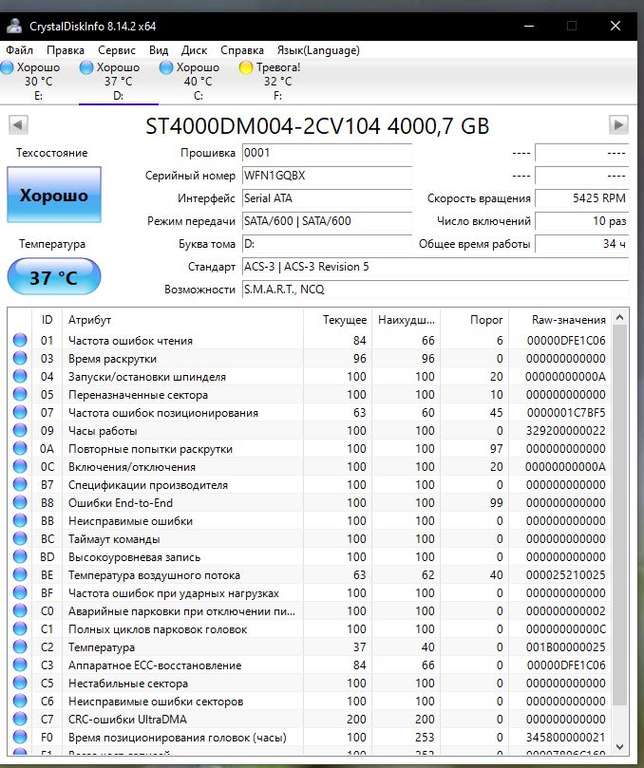The height and width of the screenshot is (768, 644).
Task: Click status orb for Переназначенные сектора row
Action: pyautogui.click(x=20, y=394)
